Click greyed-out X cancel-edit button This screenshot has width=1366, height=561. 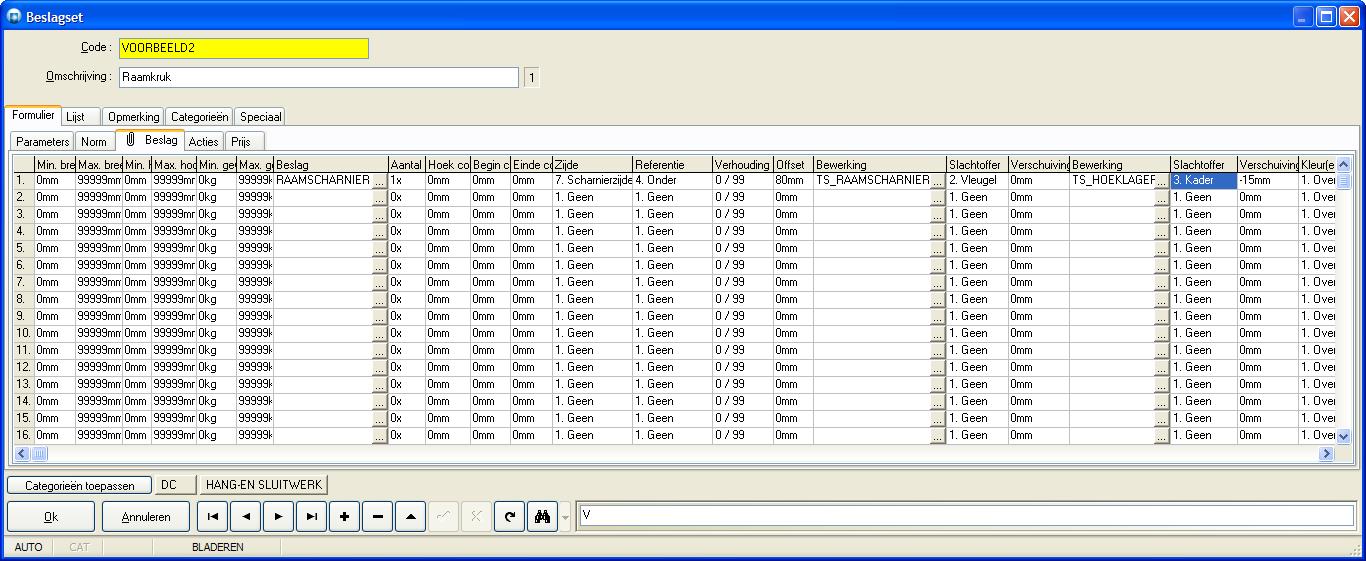click(x=476, y=517)
